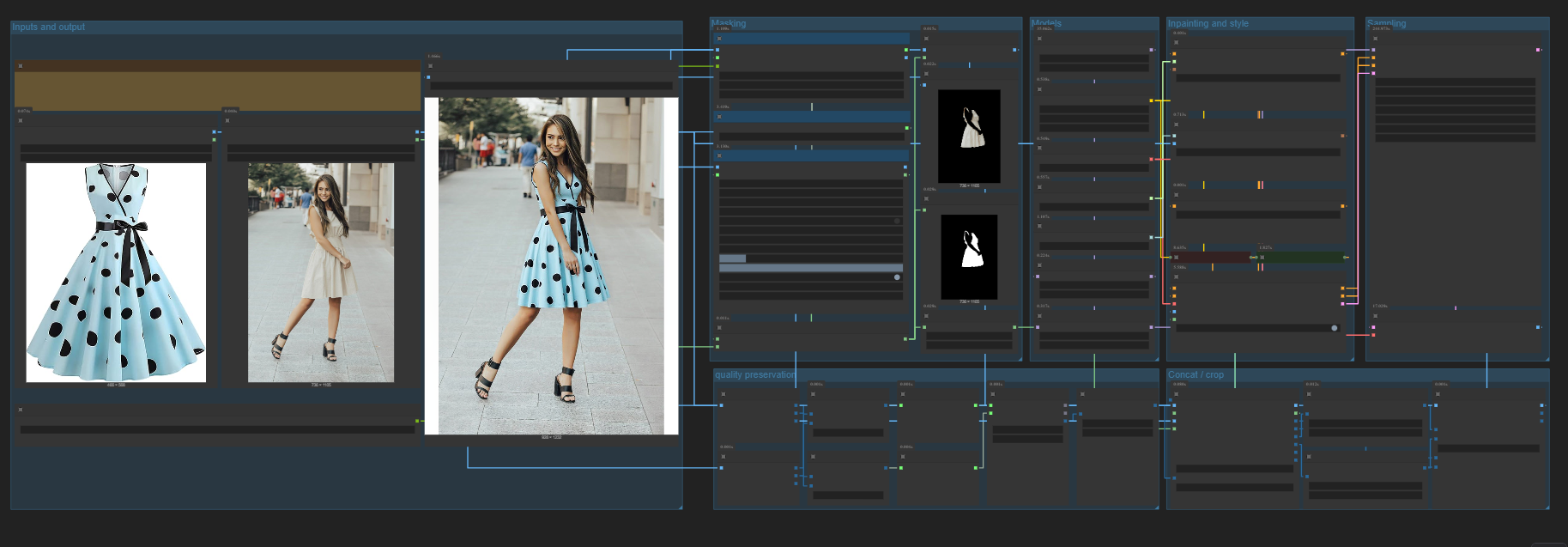Open the image file dropdown above the dress picture
This screenshot has height=547, width=1568.
[x=116, y=149]
